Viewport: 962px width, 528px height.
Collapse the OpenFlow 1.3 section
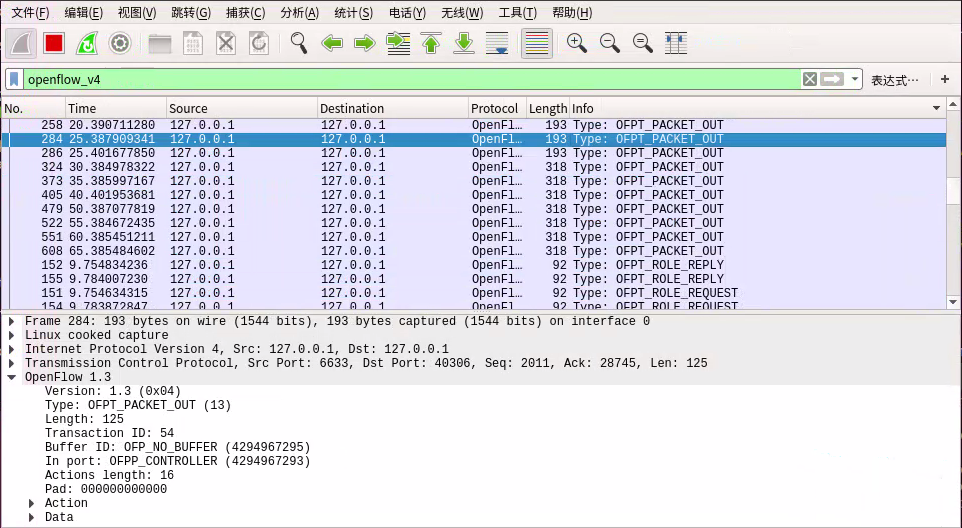pyautogui.click(x=12, y=378)
